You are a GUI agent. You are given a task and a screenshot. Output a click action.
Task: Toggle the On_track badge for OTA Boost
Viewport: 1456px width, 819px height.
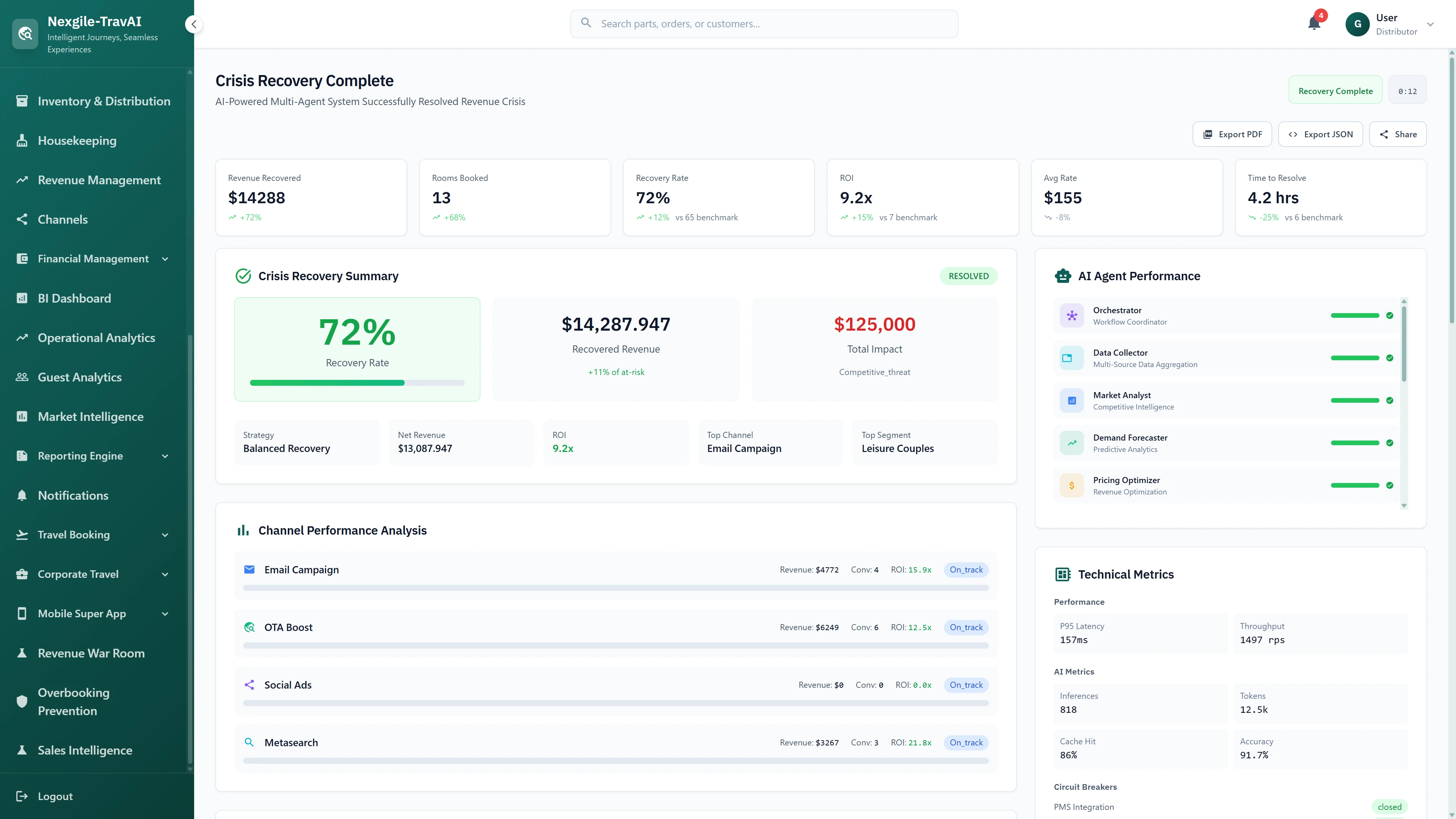tap(966, 628)
